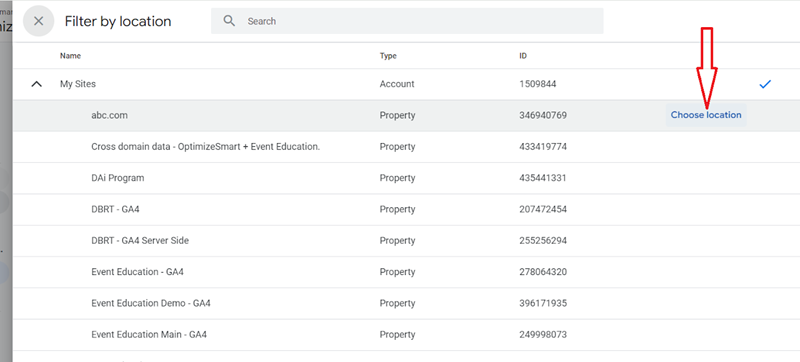Select Event Education - GA4 property
This screenshot has height=362, width=800.
(x=138, y=272)
